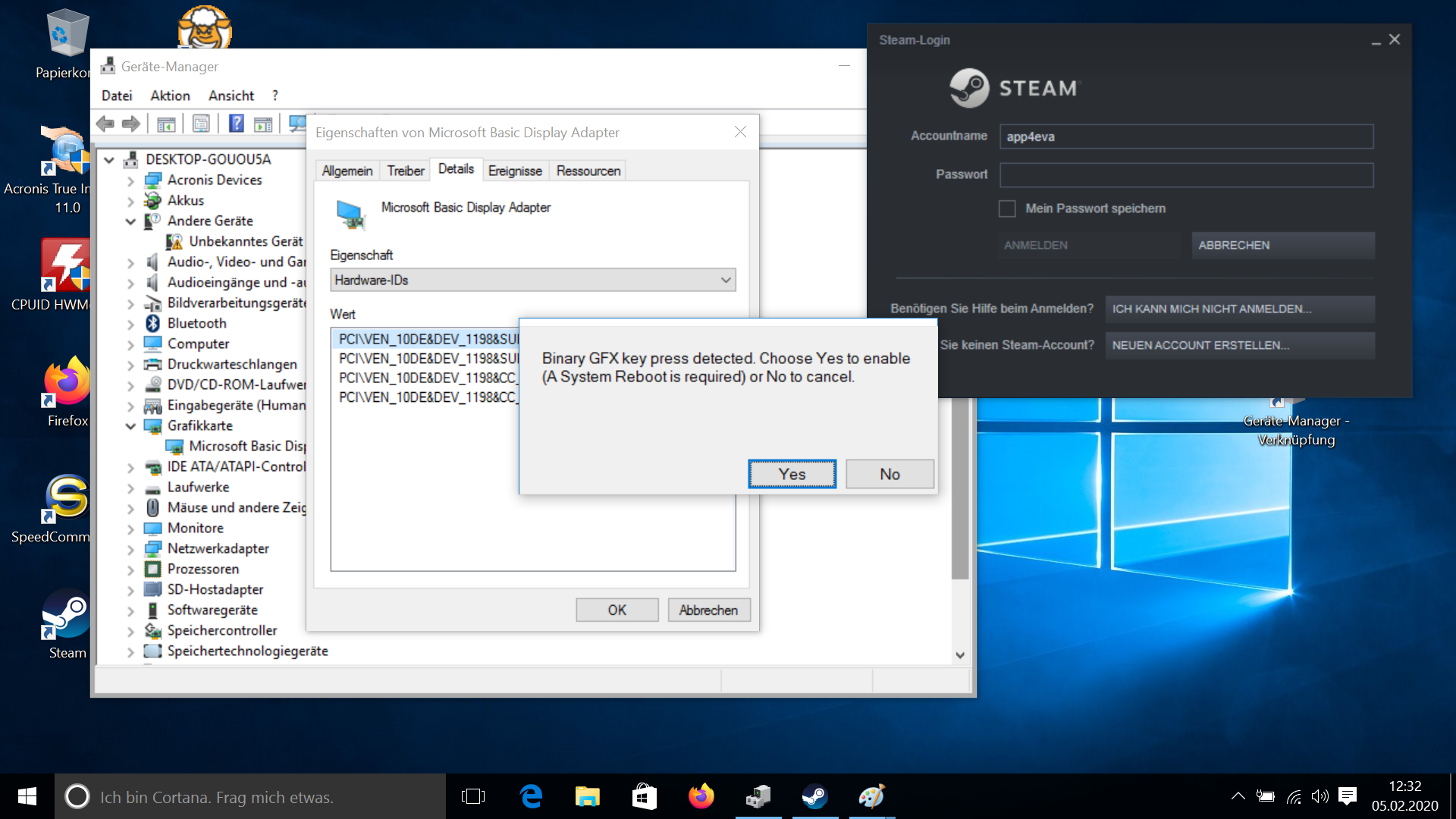Click the Geräte-Manager vertical scrollbar down arrow
Viewport: 1456px width, 819px height.
click(960, 655)
